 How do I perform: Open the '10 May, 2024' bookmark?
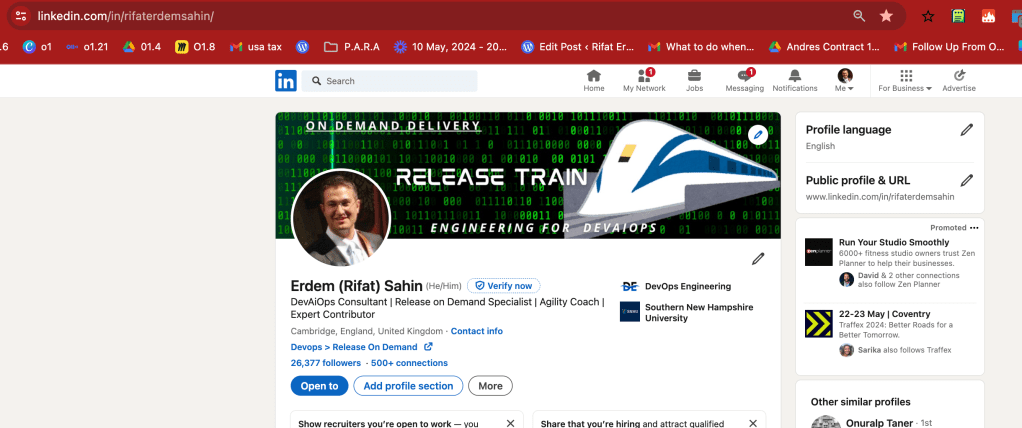(451, 47)
